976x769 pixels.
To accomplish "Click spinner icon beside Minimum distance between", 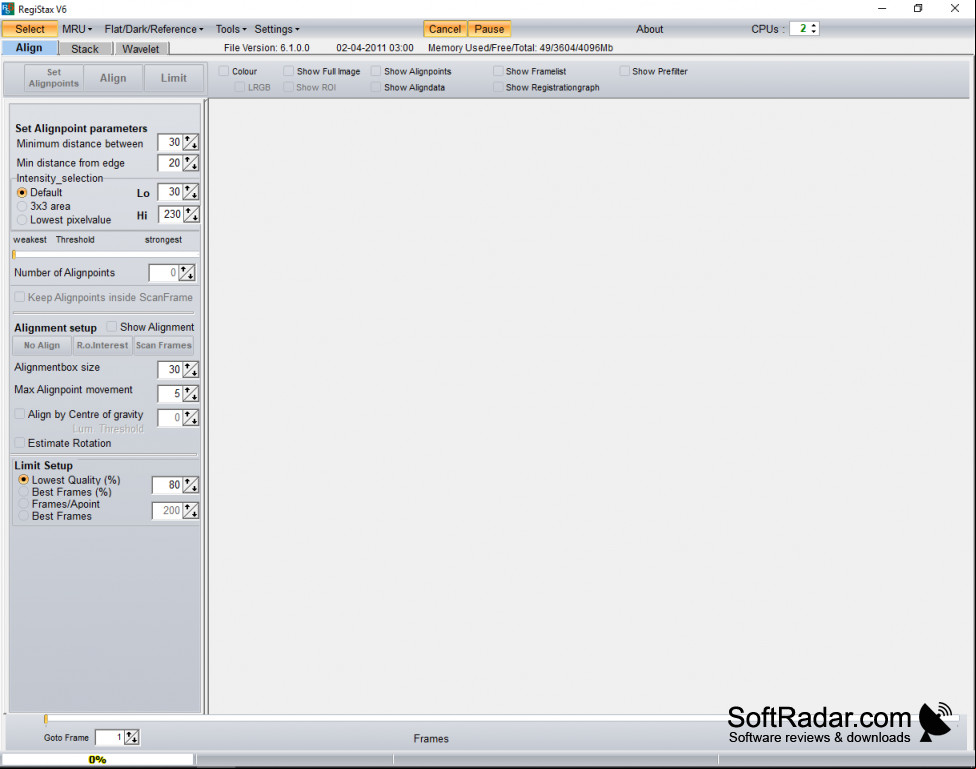I will pos(191,143).
